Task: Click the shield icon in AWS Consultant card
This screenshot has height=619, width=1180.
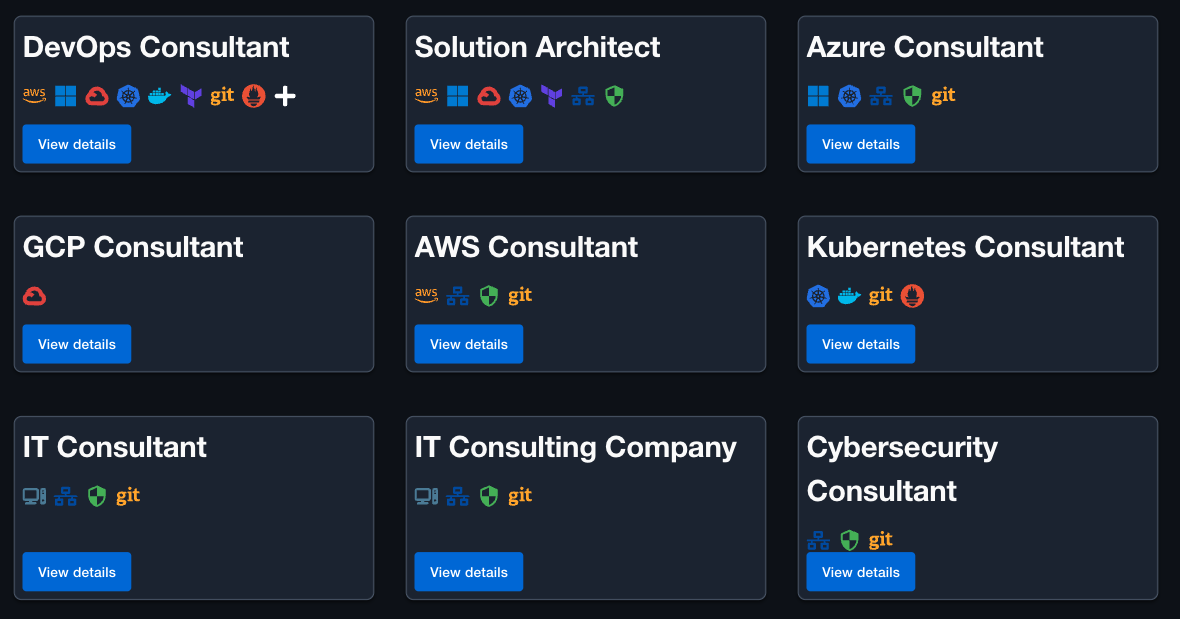Action: (489, 296)
